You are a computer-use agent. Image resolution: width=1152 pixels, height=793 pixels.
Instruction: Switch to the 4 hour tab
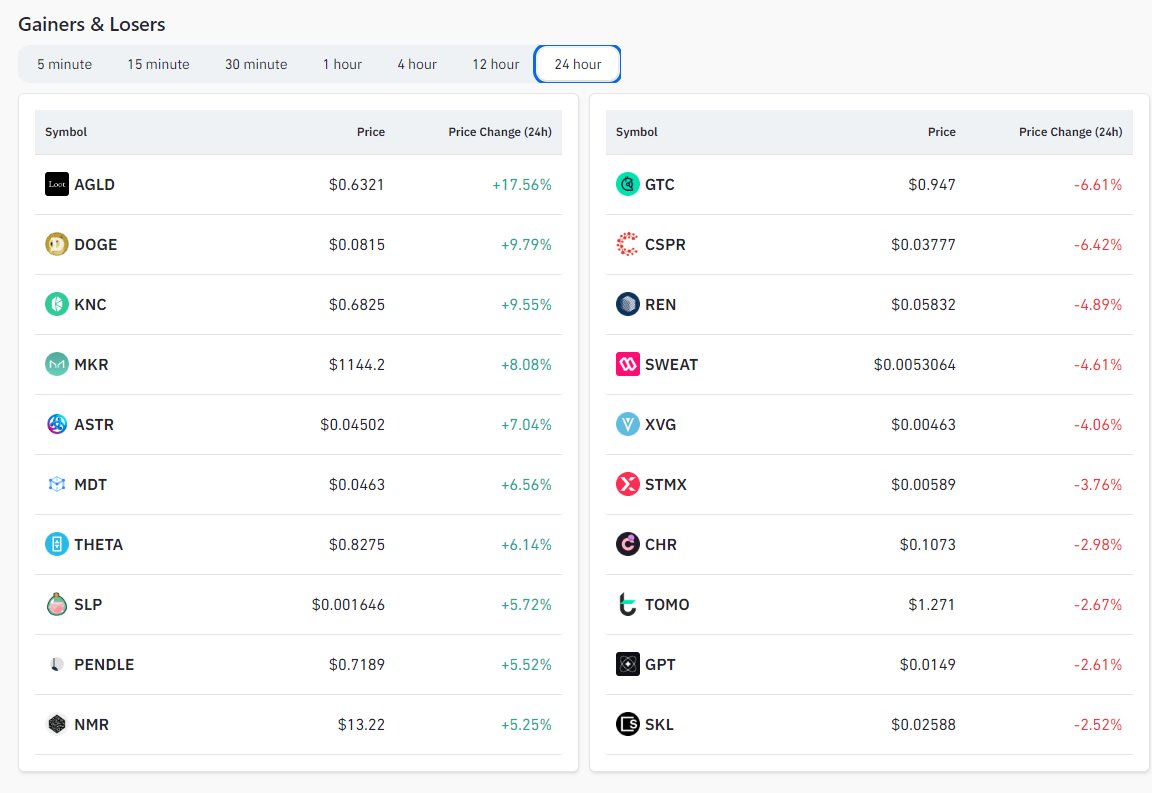(417, 64)
